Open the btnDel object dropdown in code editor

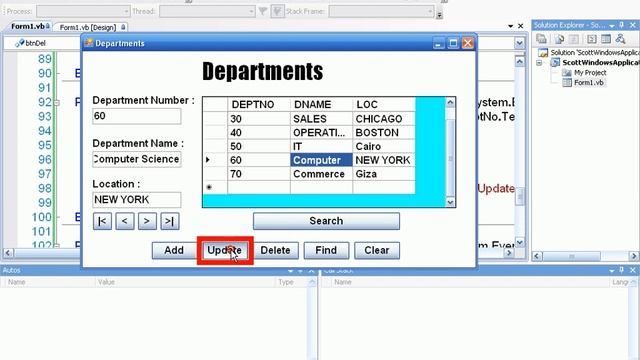tap(42, 43)
